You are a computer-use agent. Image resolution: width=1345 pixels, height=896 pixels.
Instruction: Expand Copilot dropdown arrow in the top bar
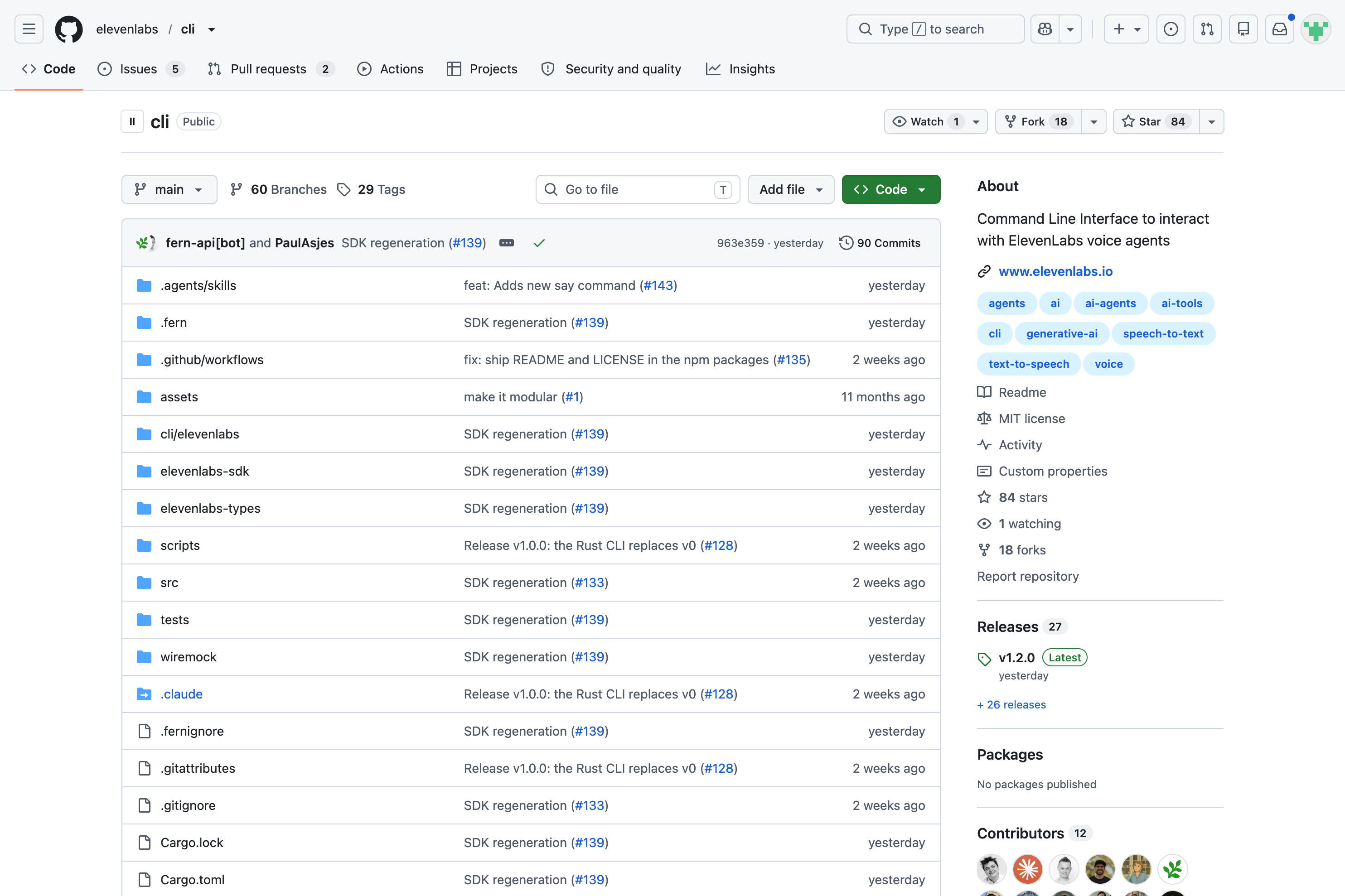click(x=1071, y=29)
